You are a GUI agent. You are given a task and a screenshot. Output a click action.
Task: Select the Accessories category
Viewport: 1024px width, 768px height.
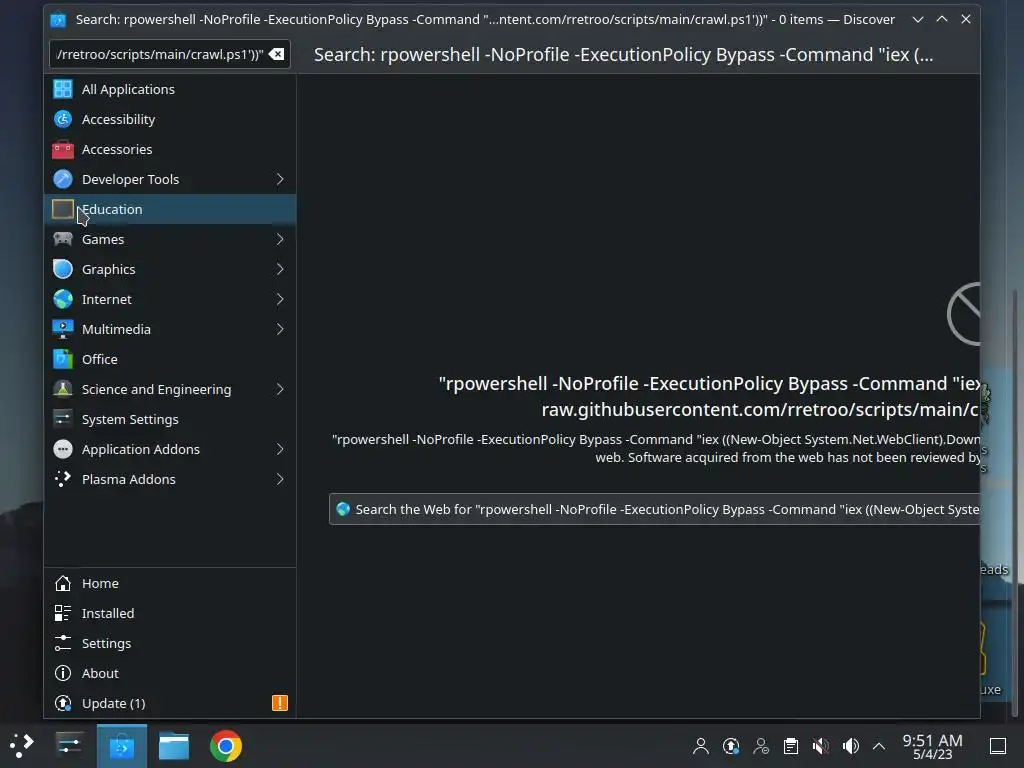point(170,149)
